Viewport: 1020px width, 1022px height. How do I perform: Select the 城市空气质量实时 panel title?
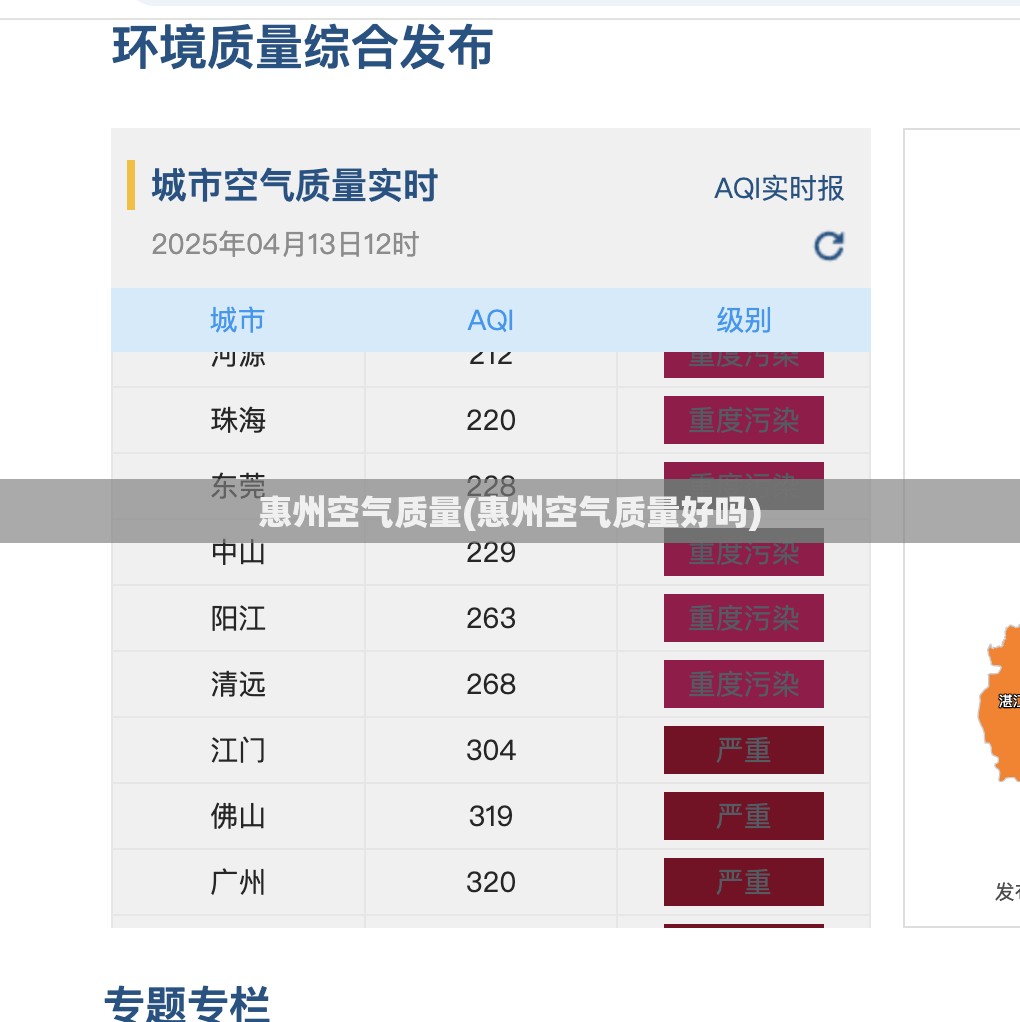(x=295, y=185)
